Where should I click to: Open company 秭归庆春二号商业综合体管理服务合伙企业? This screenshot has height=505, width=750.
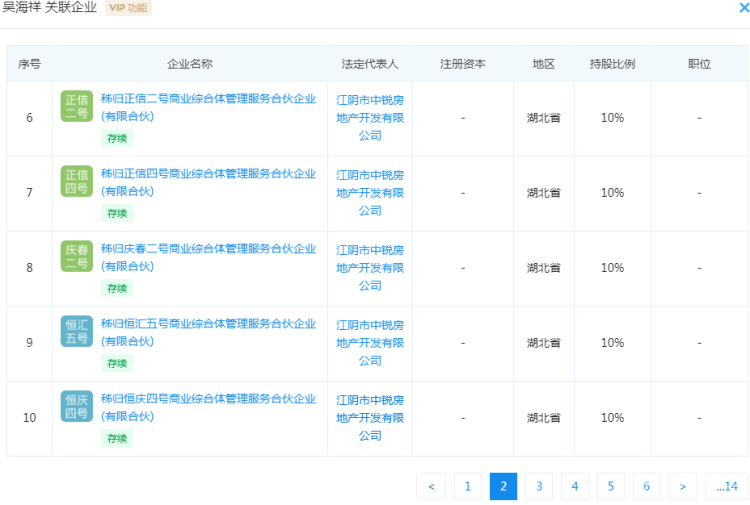point(208,257)
